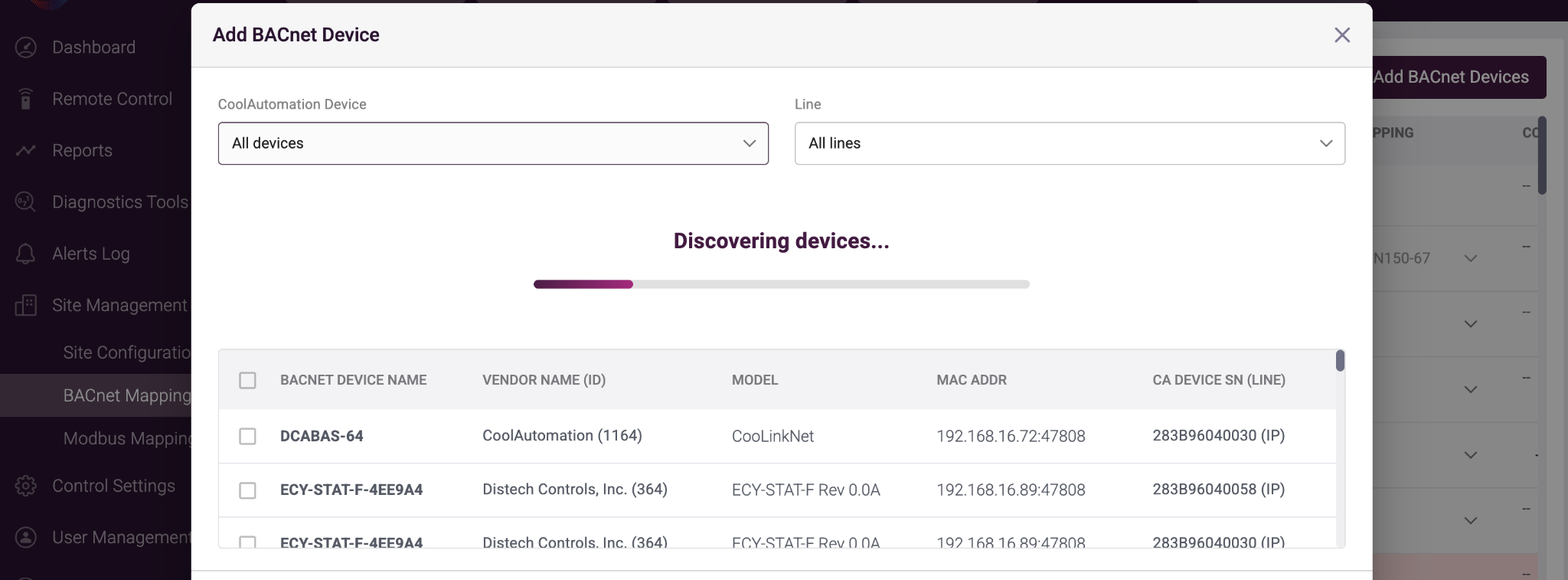Click the Reports chart icon
Viewport: 1568px width, 580px height.
click(26, 150)
